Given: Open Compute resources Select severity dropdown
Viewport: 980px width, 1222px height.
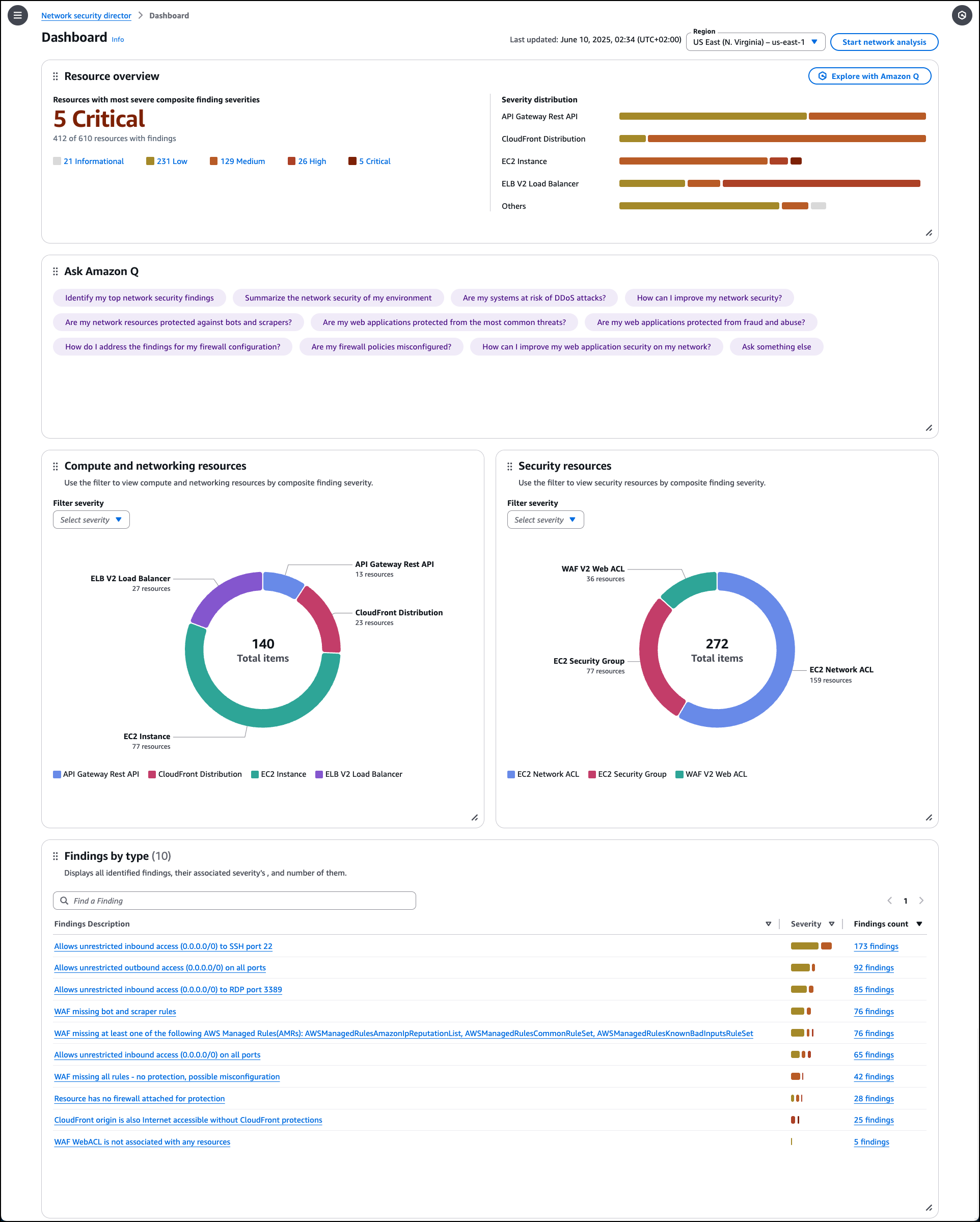Looking at the screenshot, I should 91,520.
